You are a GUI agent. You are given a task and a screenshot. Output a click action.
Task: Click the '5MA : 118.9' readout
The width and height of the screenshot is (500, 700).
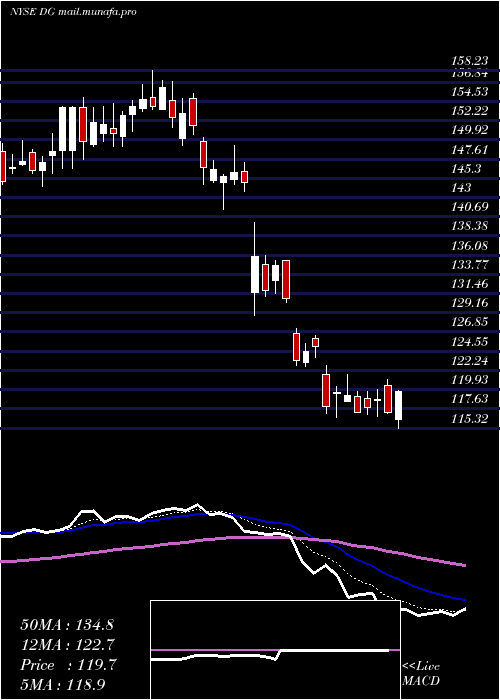(x=65, y=685)
